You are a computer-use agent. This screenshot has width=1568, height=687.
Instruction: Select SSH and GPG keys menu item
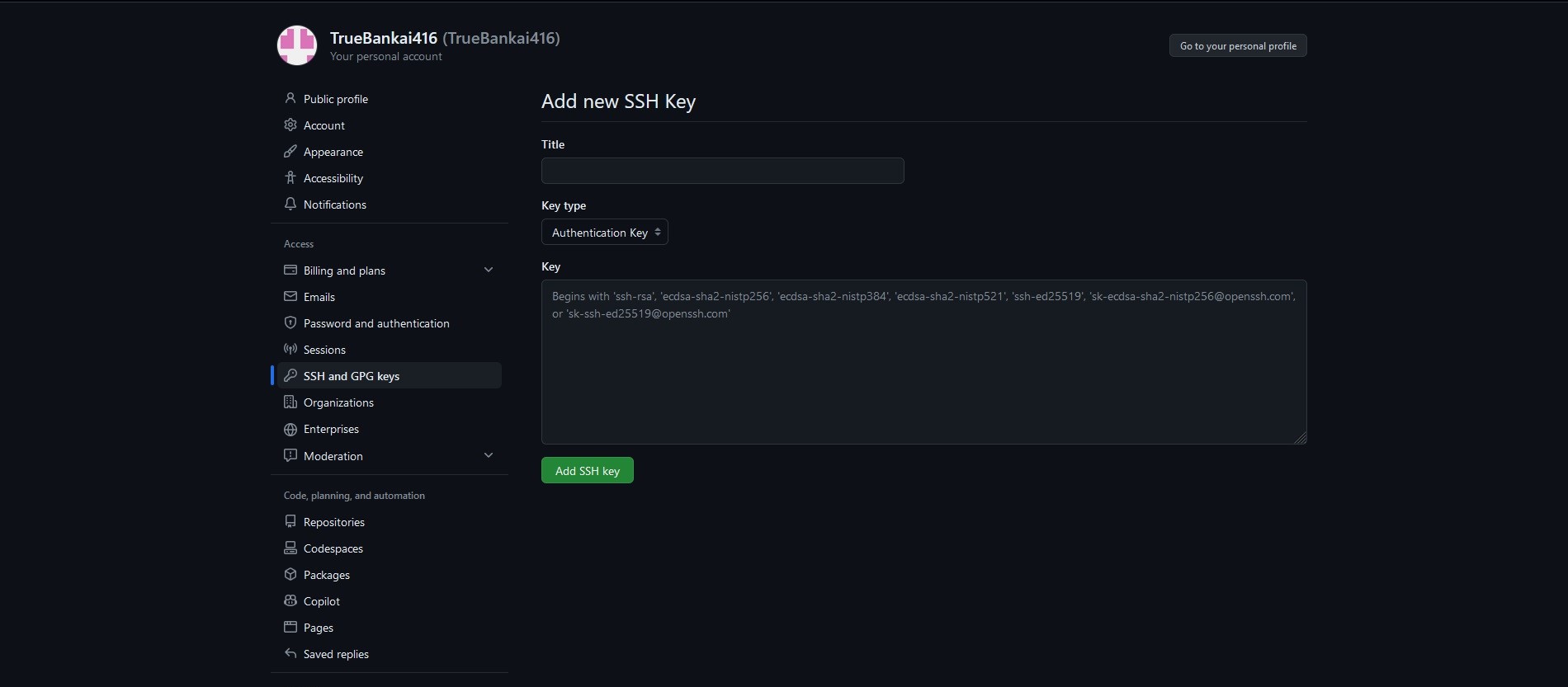tap(390, 375)
